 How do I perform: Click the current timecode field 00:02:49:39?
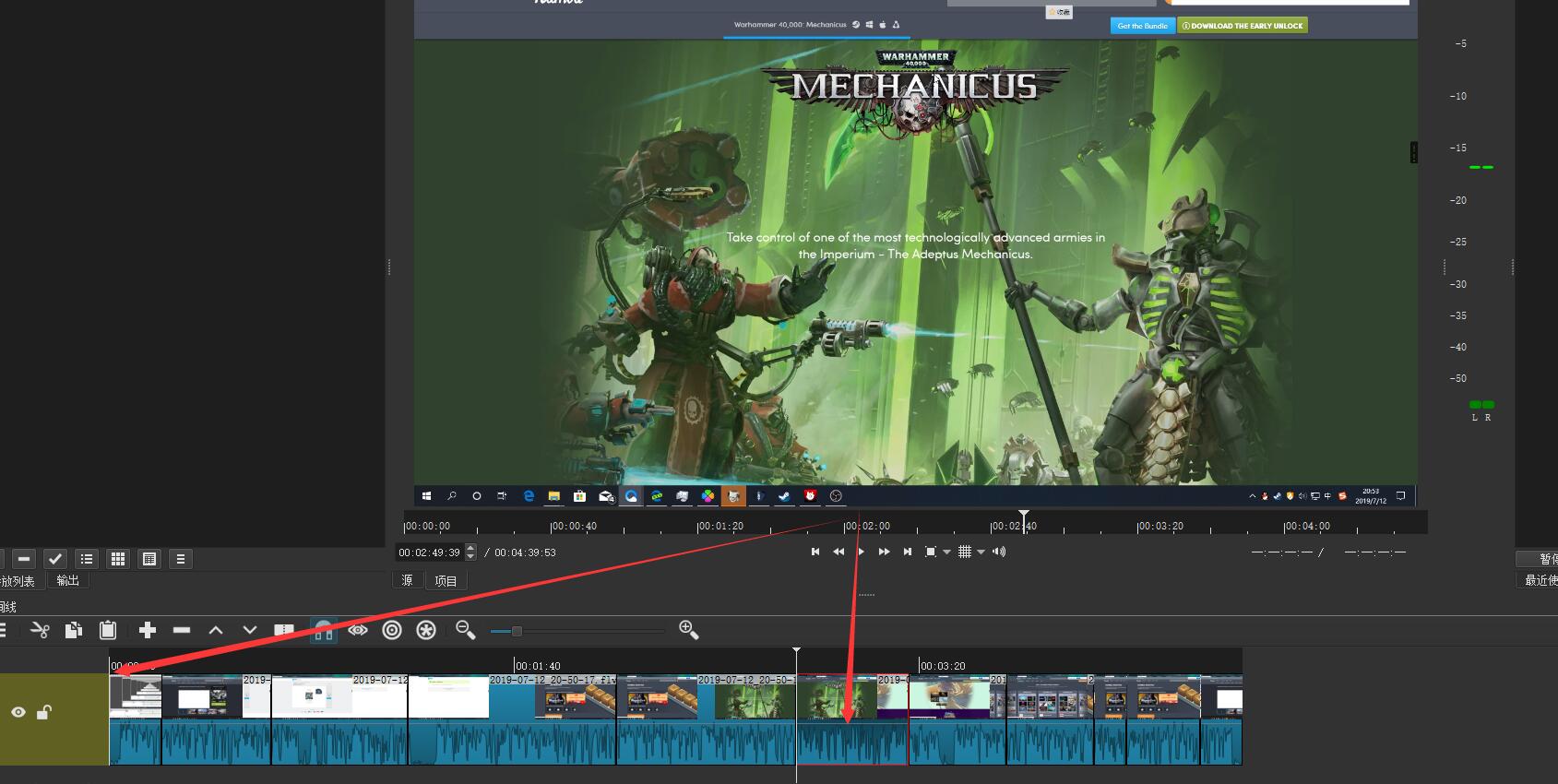pos(430,552)
